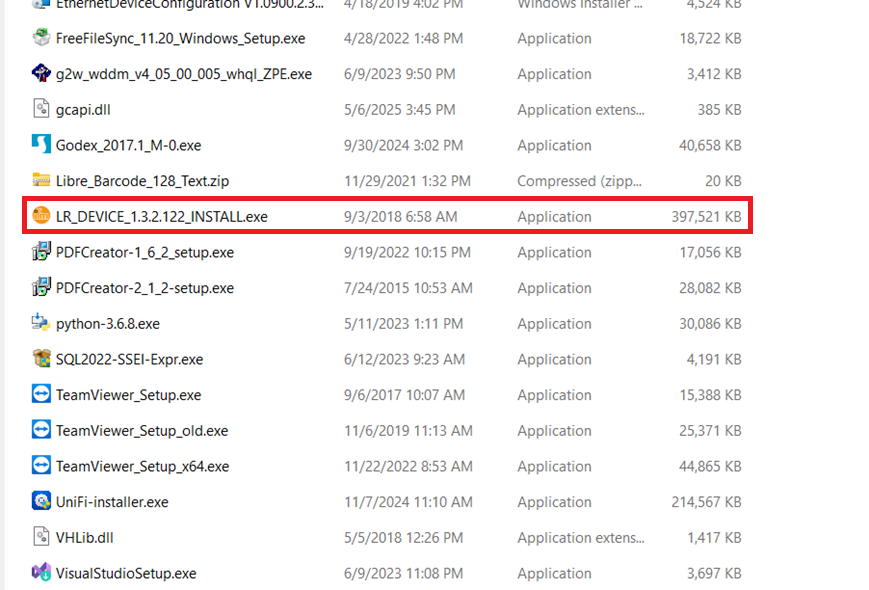Click date 9/6/2017 10:07 AM
Screen dimensions: 869x590
[x=404, y=395]
